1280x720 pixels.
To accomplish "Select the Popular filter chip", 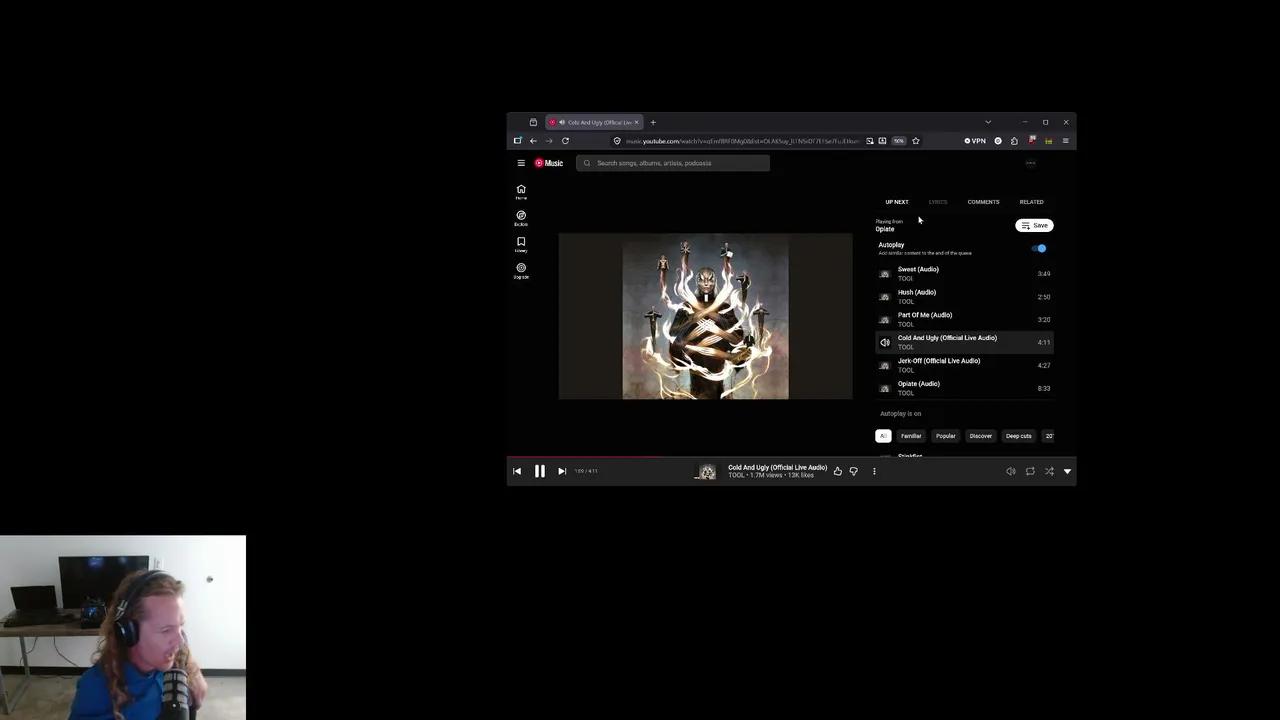I will pyautogui.click(x=946, y=436).
